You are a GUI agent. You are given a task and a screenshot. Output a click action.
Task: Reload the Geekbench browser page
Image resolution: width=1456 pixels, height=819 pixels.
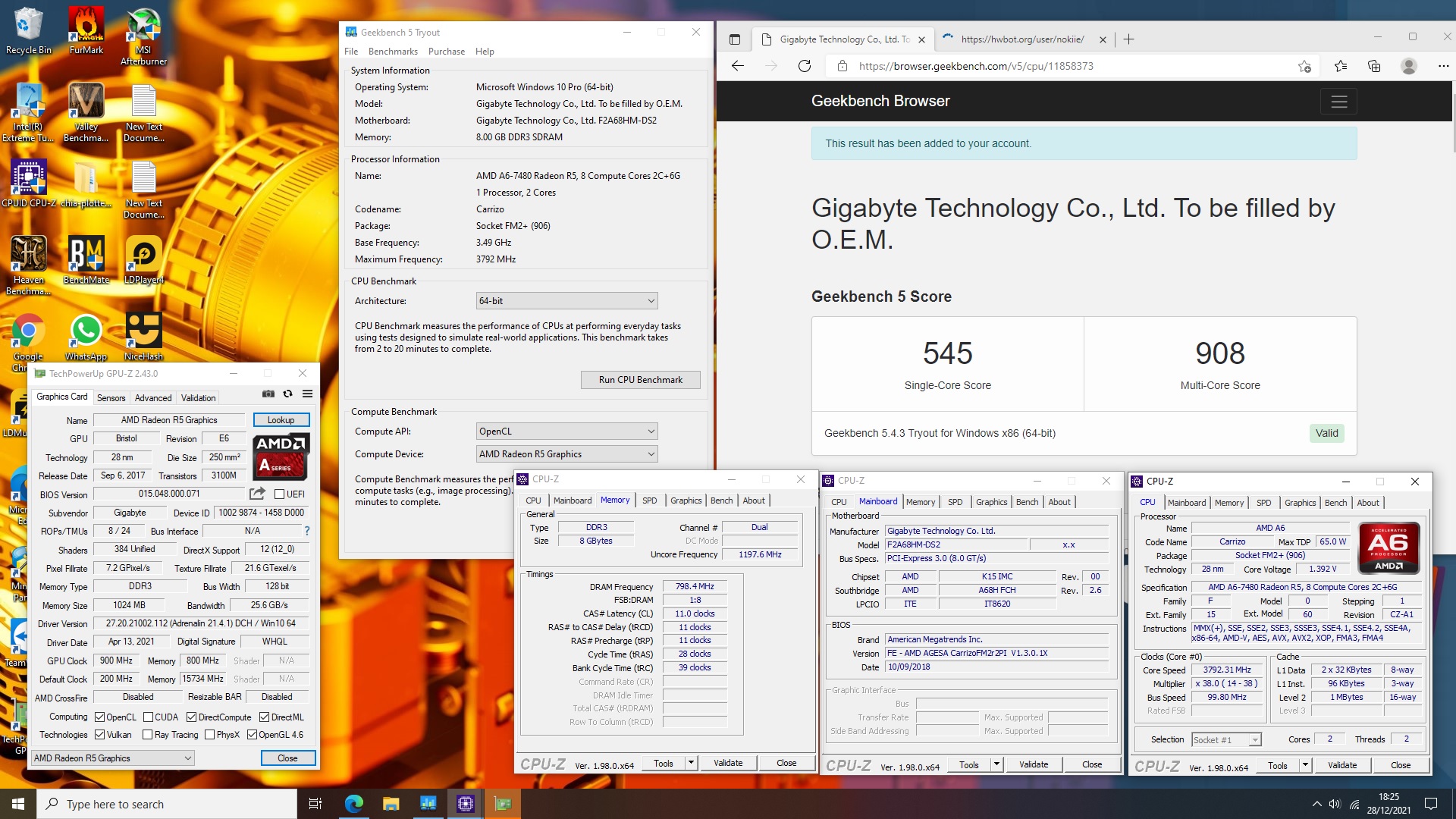click(x=805, y=66)
